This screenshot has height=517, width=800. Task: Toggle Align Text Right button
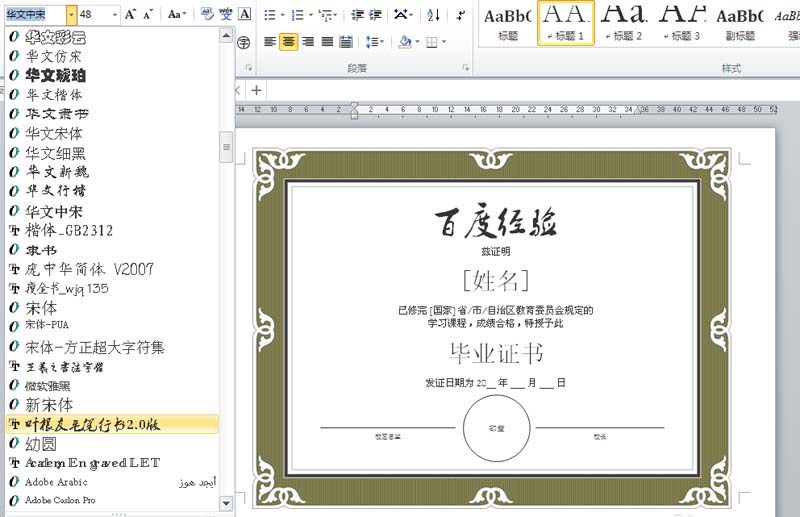pos(308,42)
